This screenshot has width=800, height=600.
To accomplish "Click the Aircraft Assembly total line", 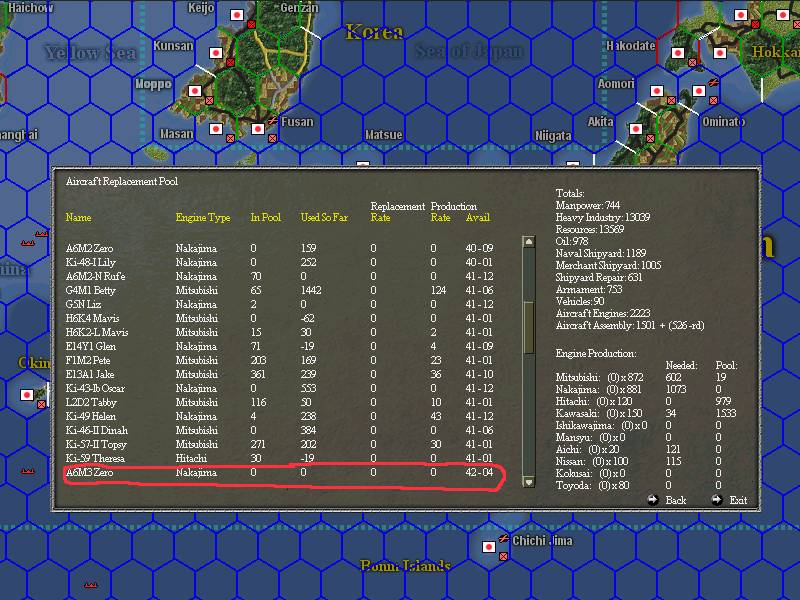I will point(630,326).
